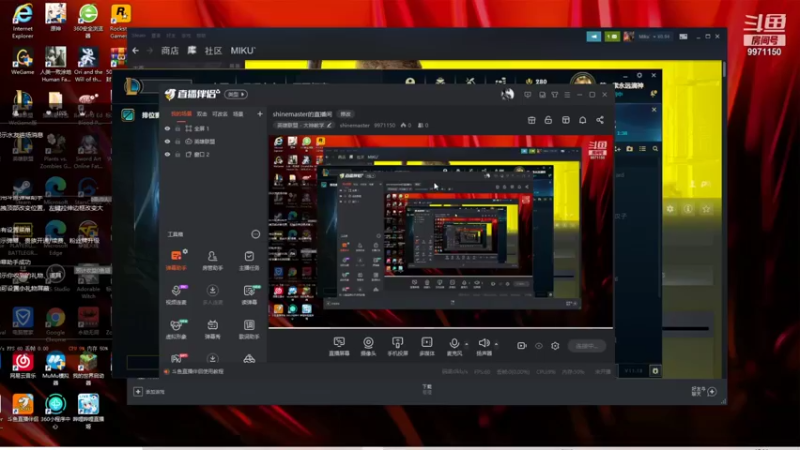Open the companion tutorial link in status bar
This screenshot has height=450, width=800.
(x=197, y=371)
